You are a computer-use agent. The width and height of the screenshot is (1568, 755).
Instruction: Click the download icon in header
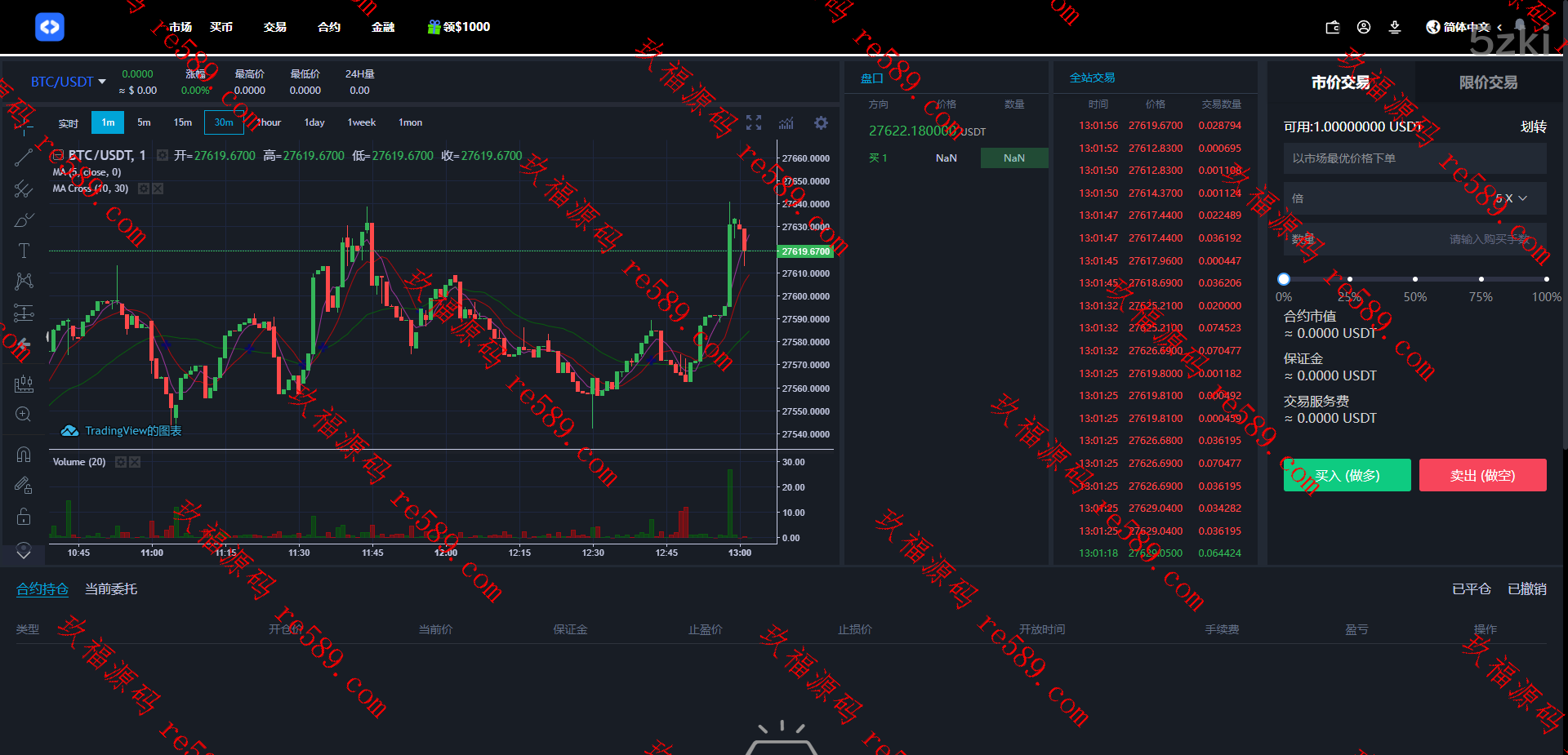coord(1395,27)
